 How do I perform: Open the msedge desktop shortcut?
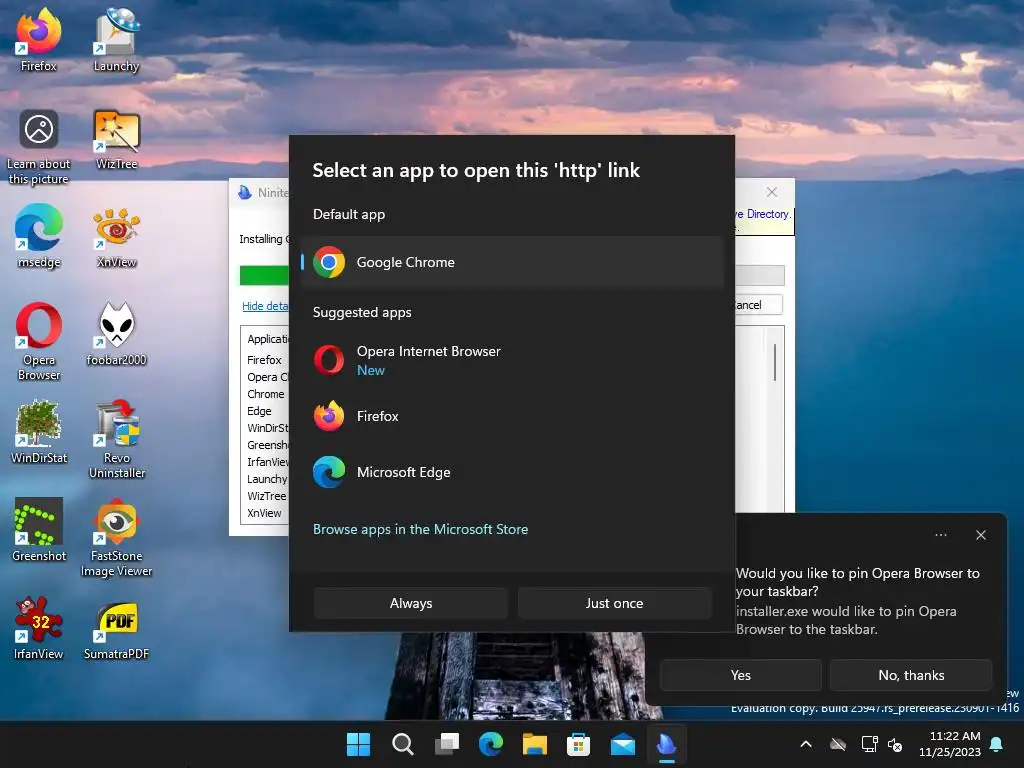click(39, 236)
